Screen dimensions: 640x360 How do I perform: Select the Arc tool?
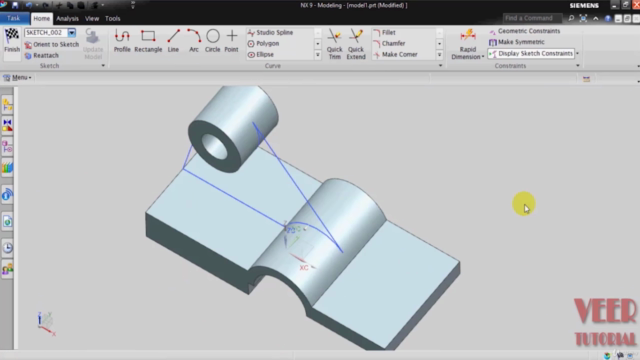[194, 41]
